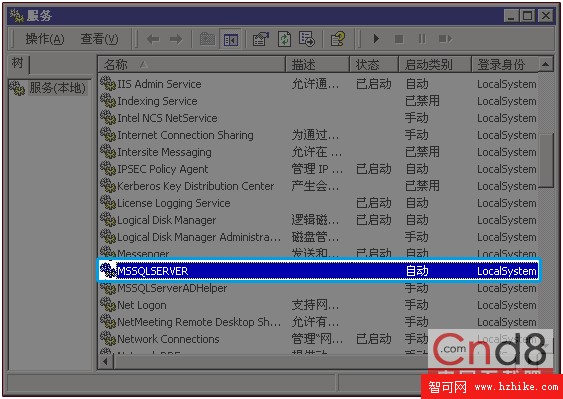Click gear icon of Indexing Service
This screenshot has width=563, height=399.
(x=108, y=101)
